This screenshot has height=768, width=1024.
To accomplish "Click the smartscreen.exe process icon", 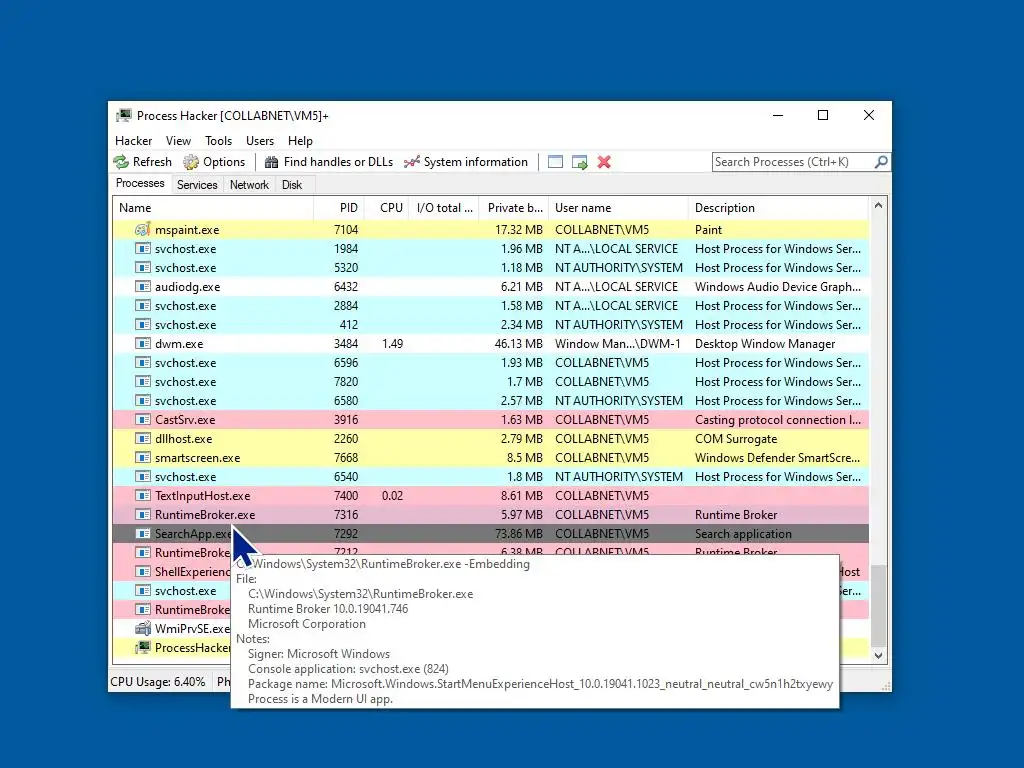I will pyautogui.click(x=142, y=457).
